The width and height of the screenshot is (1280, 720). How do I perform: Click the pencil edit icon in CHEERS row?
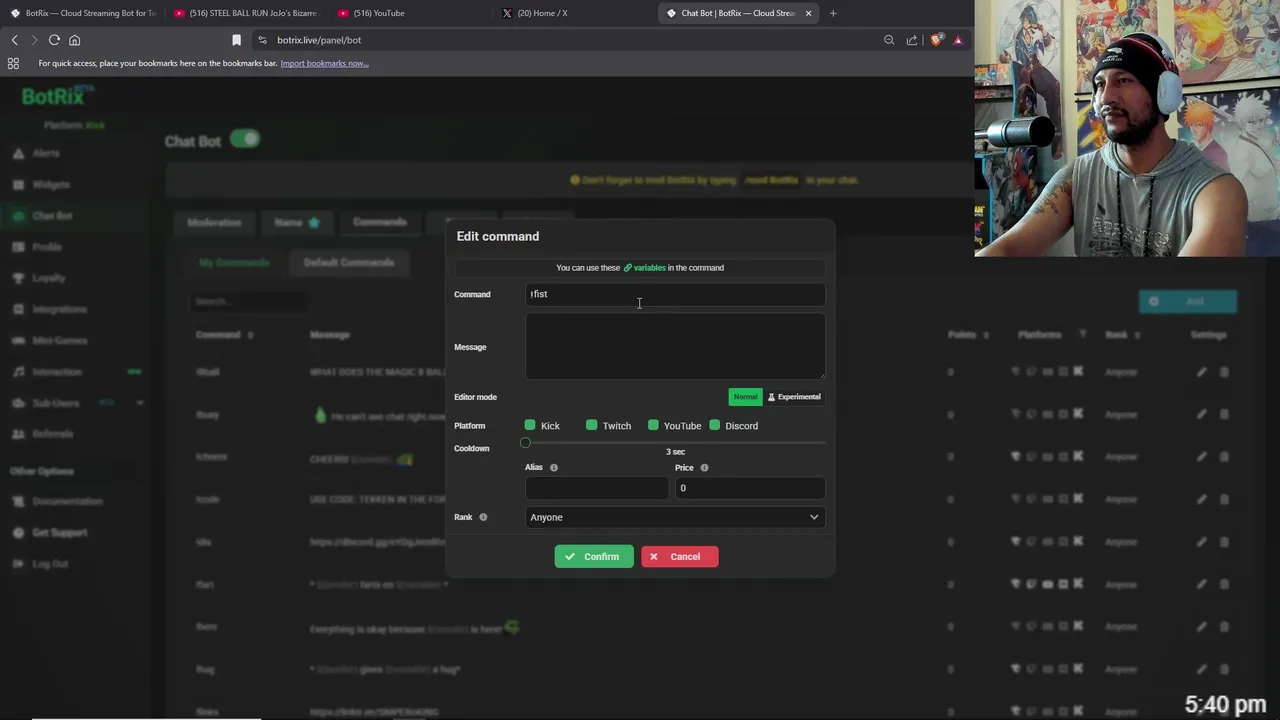[1201, 457]
